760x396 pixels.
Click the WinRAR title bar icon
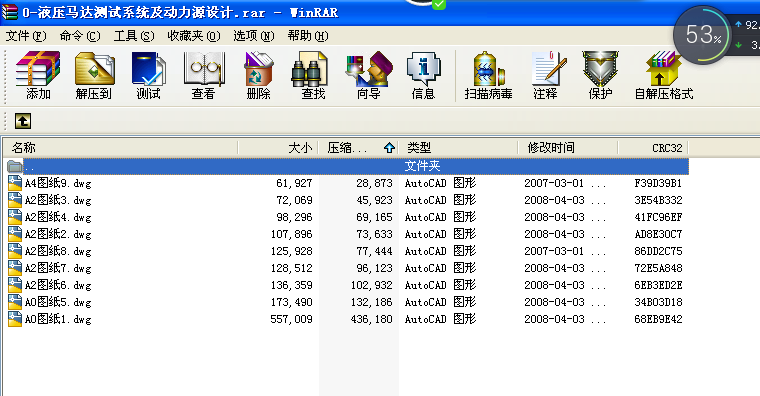tap(10, 12)
